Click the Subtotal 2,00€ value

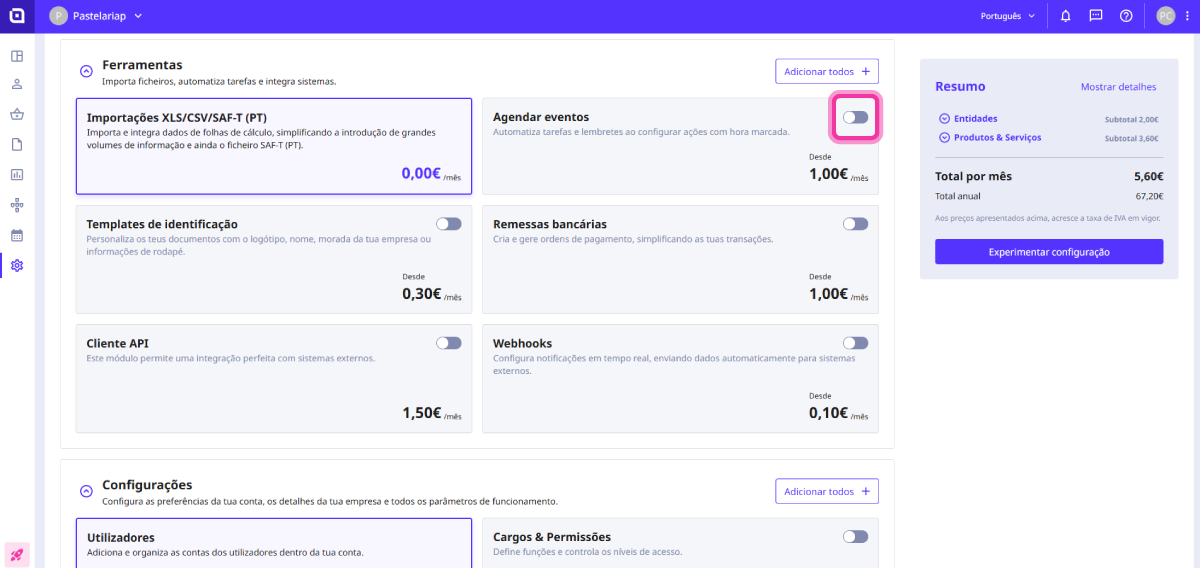coord(1131,119)
